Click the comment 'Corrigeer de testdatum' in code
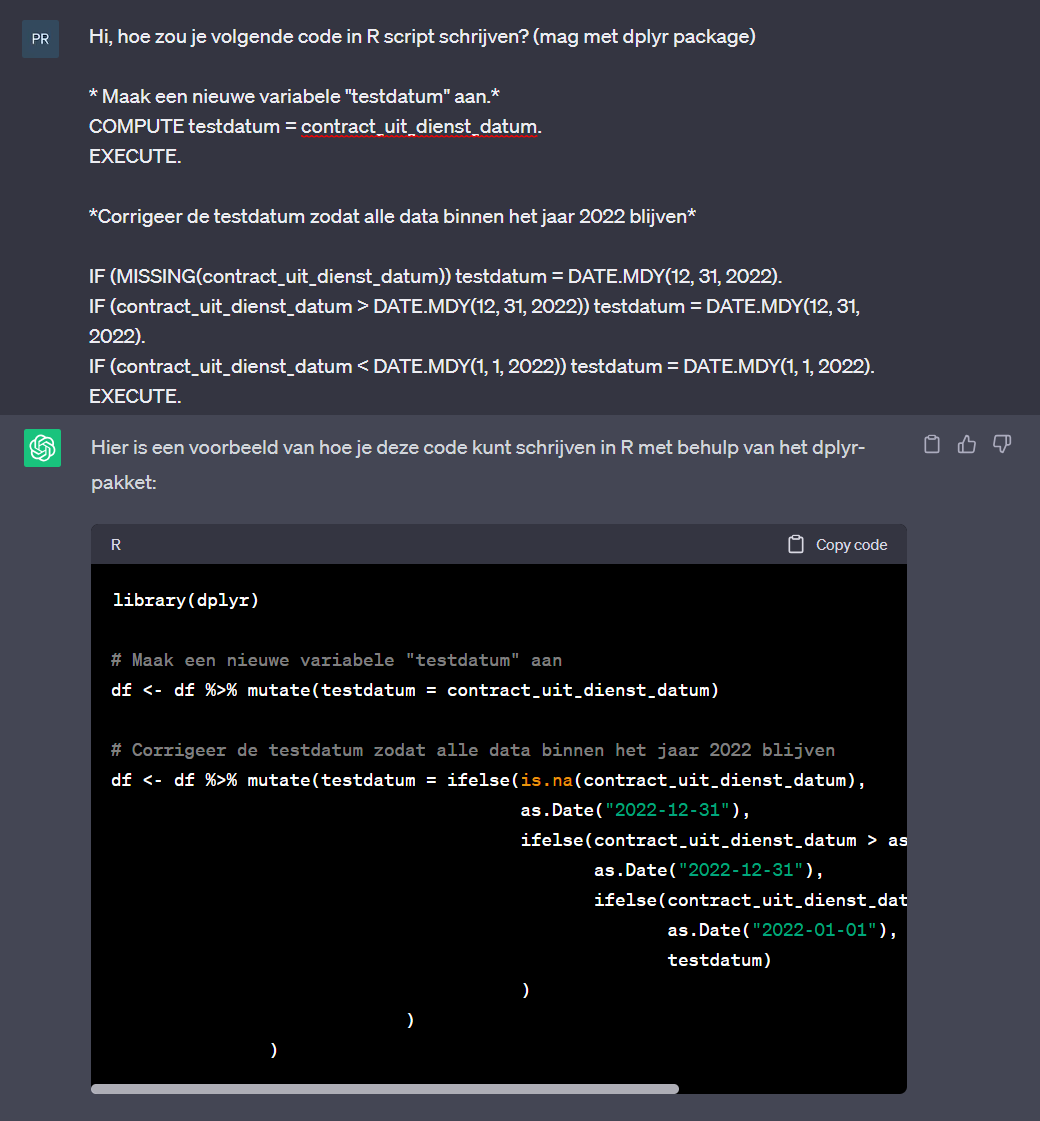This screenshot has width=1040, height=1121. pyautogui.click(x=473, y=750)
